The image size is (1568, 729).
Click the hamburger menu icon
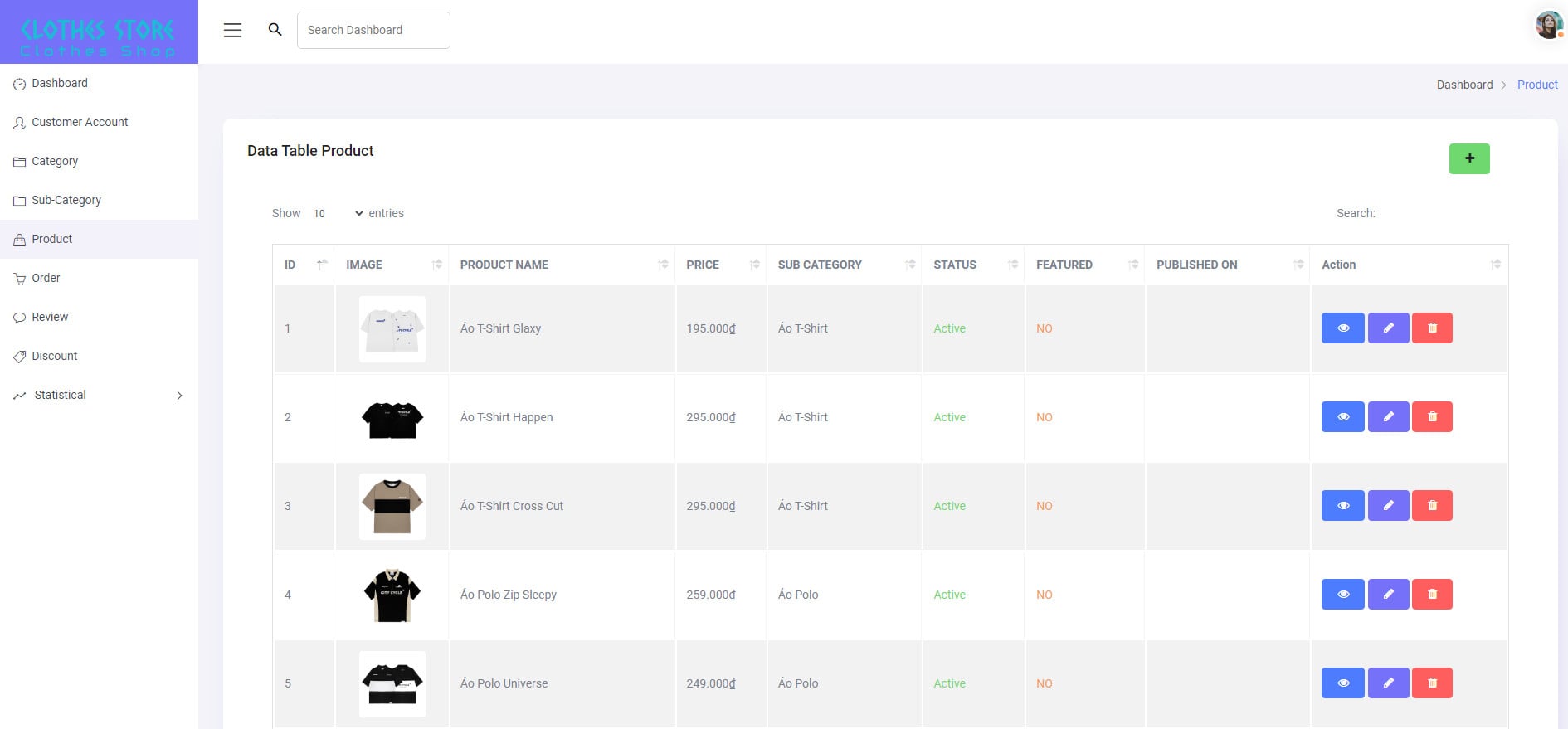(232, 31)
